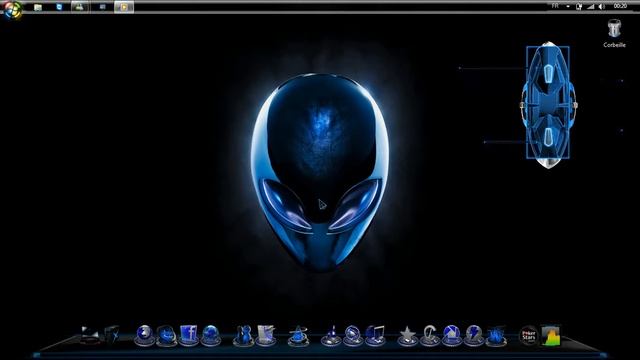Open the letter C dock icon
The height and width of the screenshot is (360, 640).
[429, 336]
